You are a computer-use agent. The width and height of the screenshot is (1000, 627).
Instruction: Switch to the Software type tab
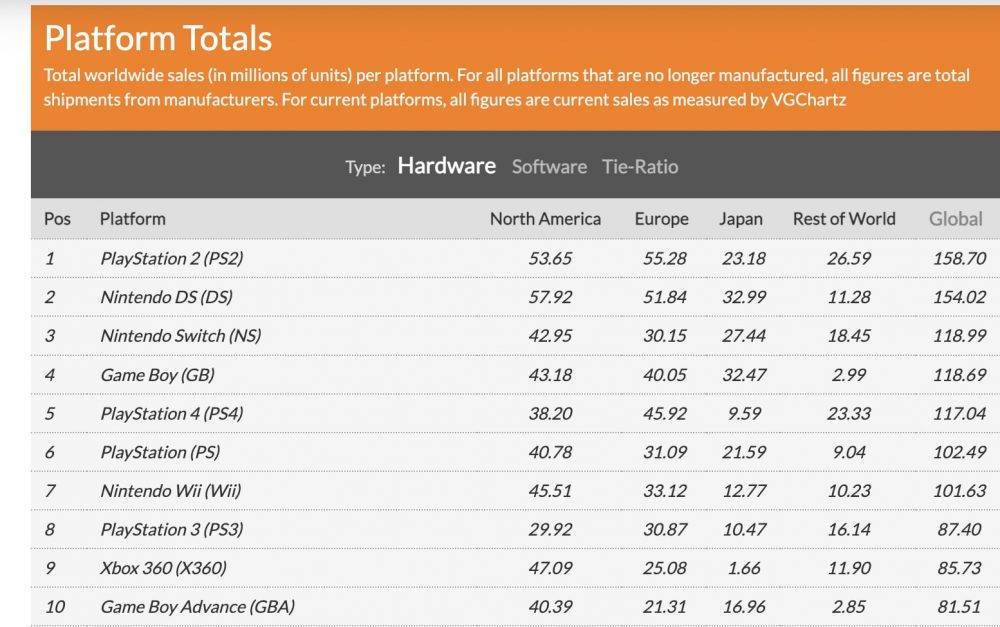tap(549, 166)
